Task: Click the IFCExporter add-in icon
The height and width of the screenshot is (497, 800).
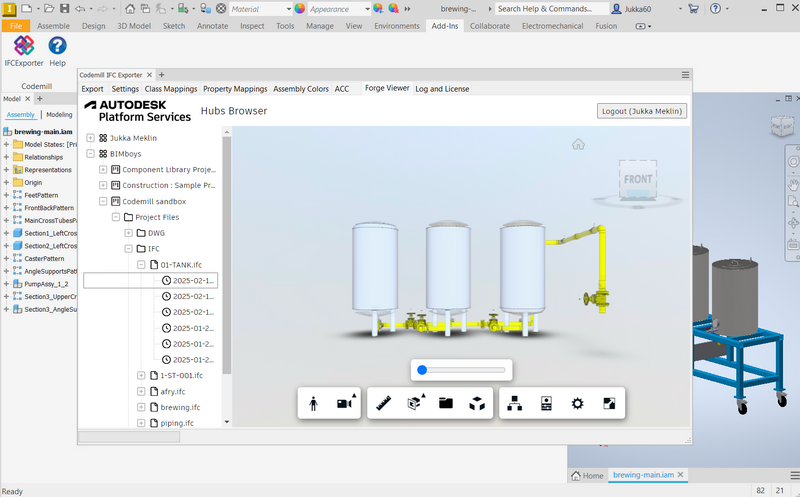Action: tap(23, 47)
